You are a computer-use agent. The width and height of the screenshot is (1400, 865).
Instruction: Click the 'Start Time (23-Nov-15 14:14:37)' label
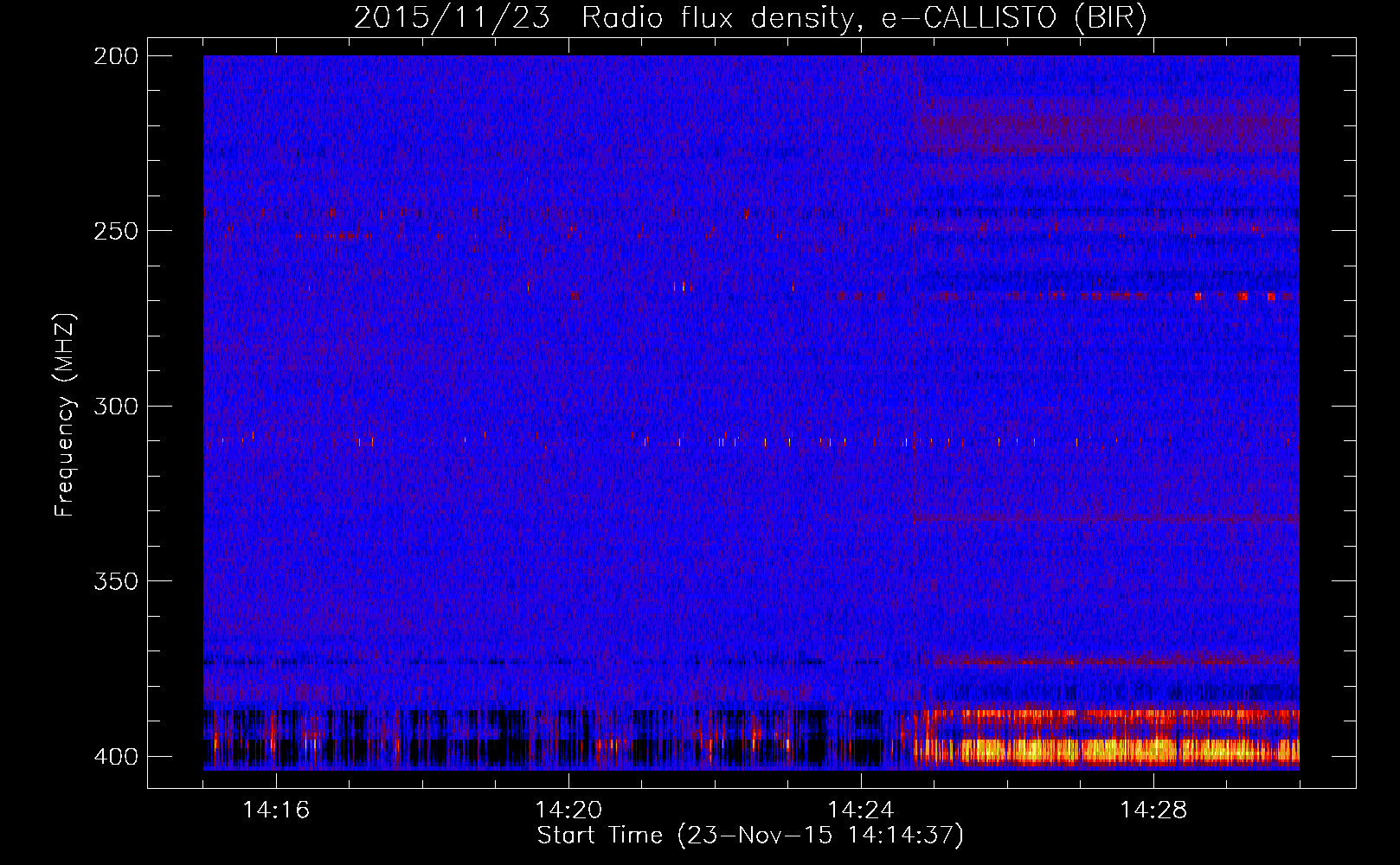click(x=750, y=836)
